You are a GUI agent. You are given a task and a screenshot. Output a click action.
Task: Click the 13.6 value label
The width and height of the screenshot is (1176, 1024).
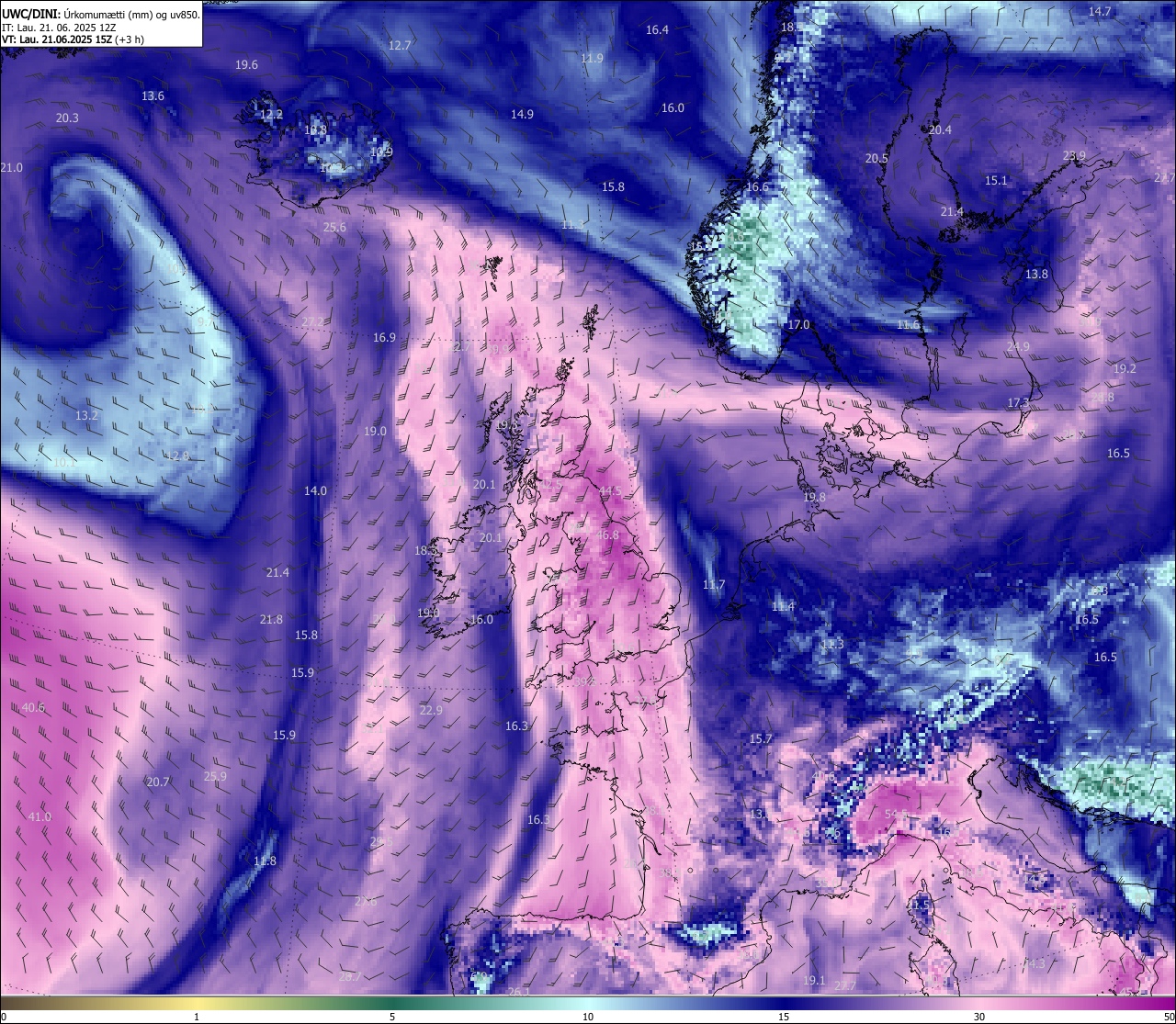point(153,96)
